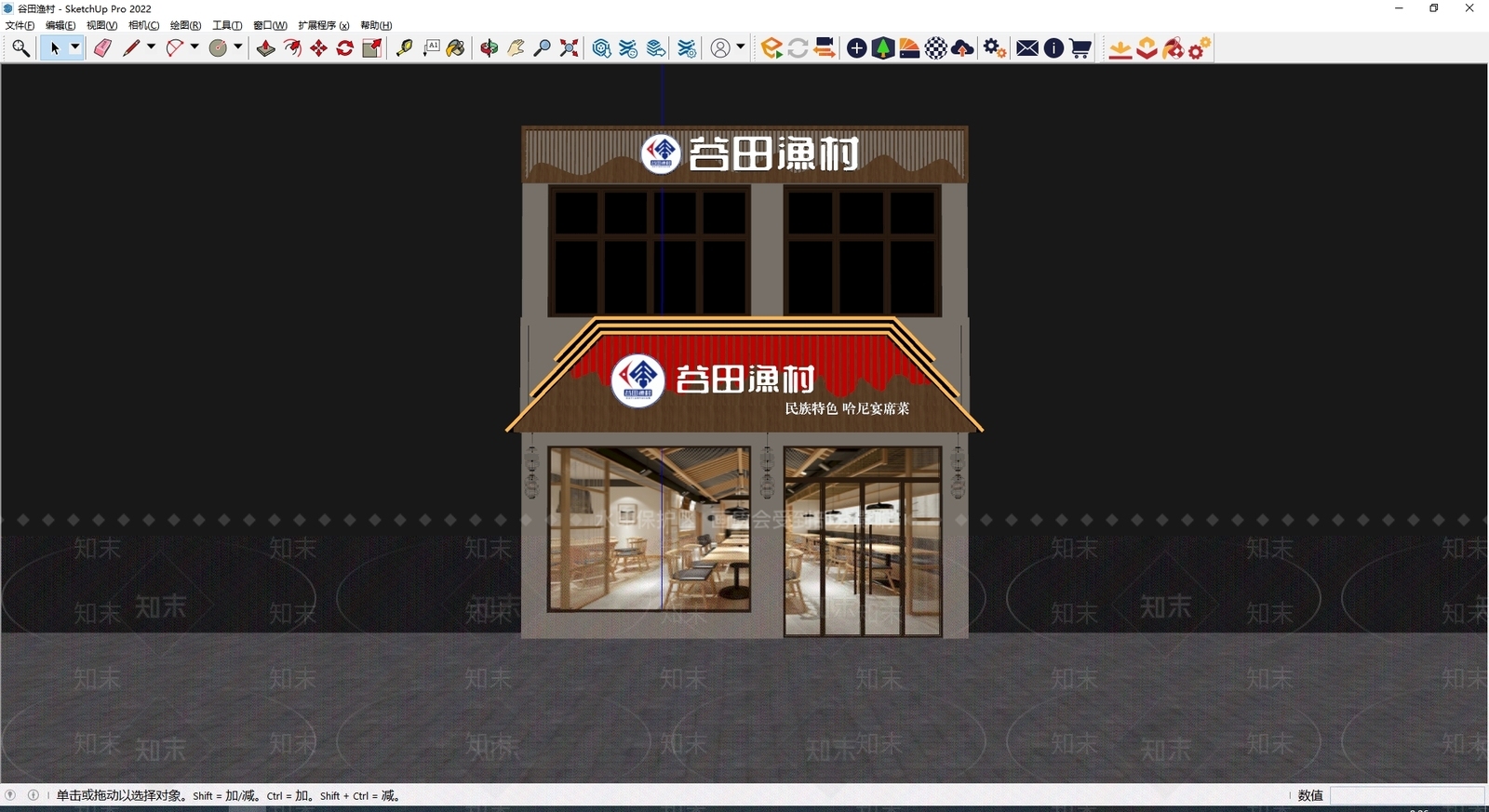Open the 扩展程序(x) menu
This screenshot has height=812, width=1489.
coord(323,25)
